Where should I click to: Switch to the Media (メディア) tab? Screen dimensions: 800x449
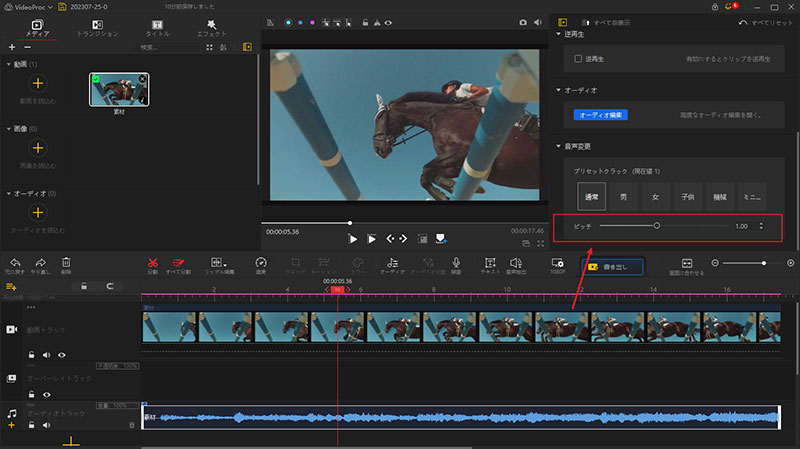(37, 28)
